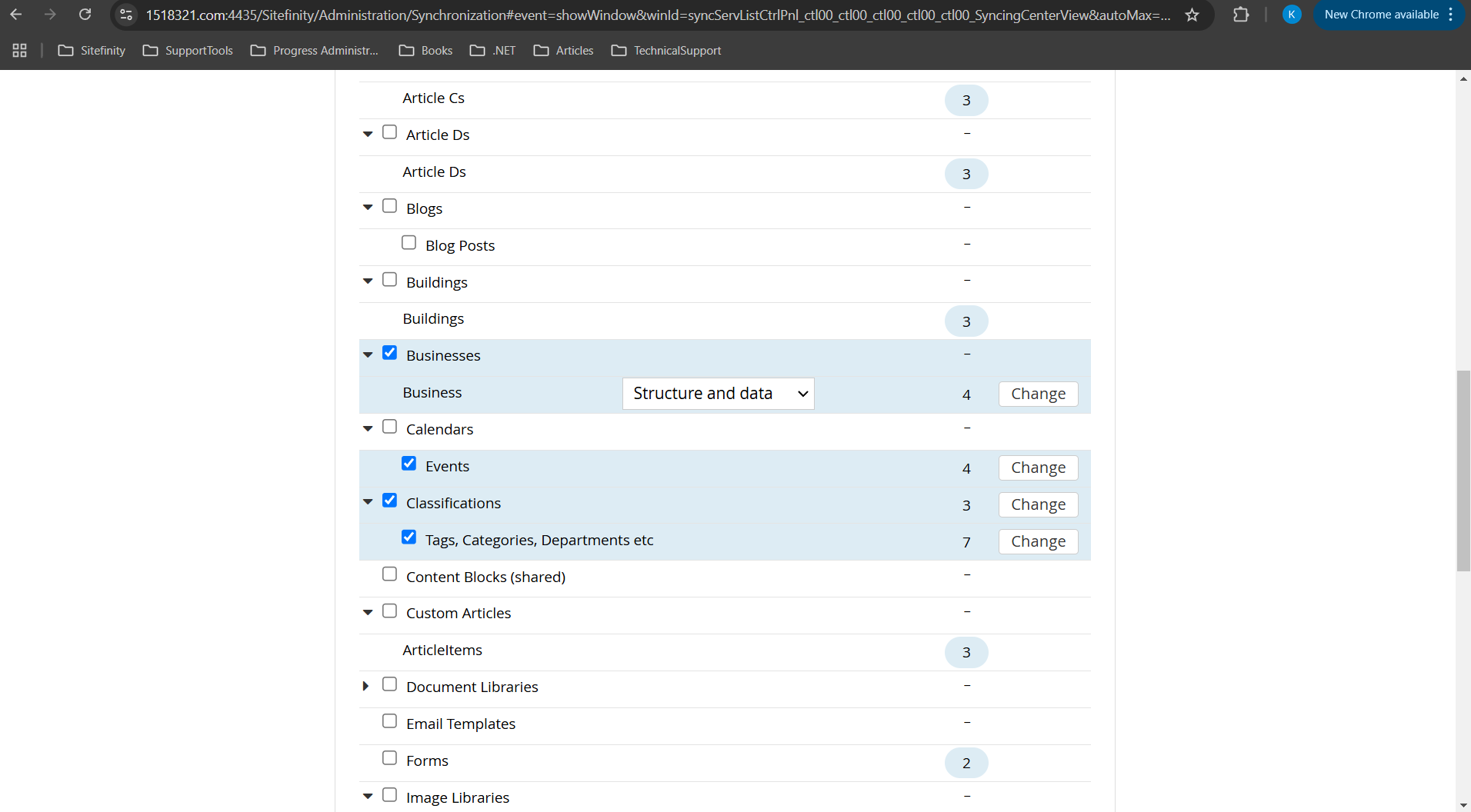Collapse the Custom Articles node arrow
The width and height of the screenshot is (1471, 812).
(368, 612)
